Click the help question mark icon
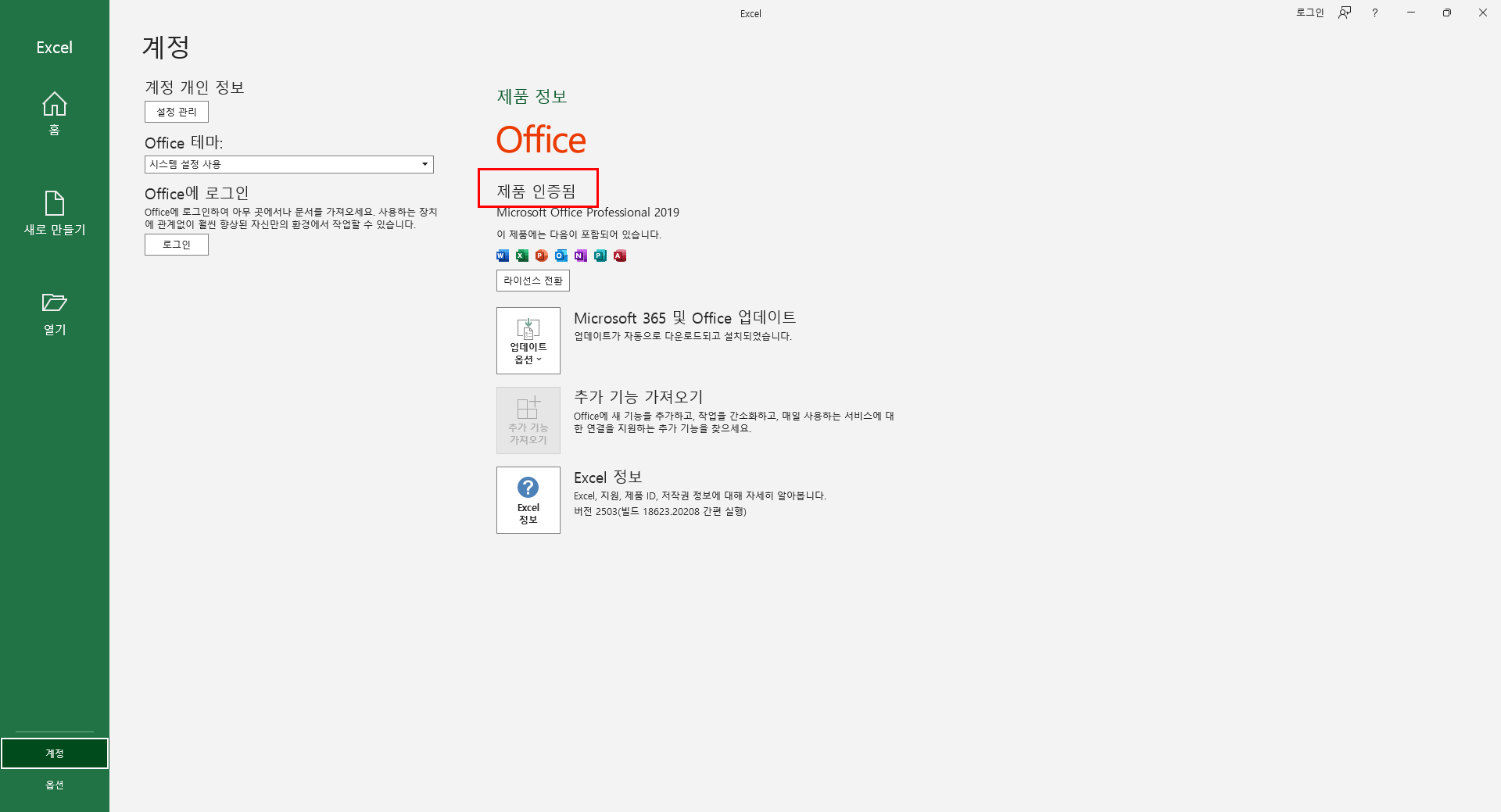 [x=1375, y=13]
